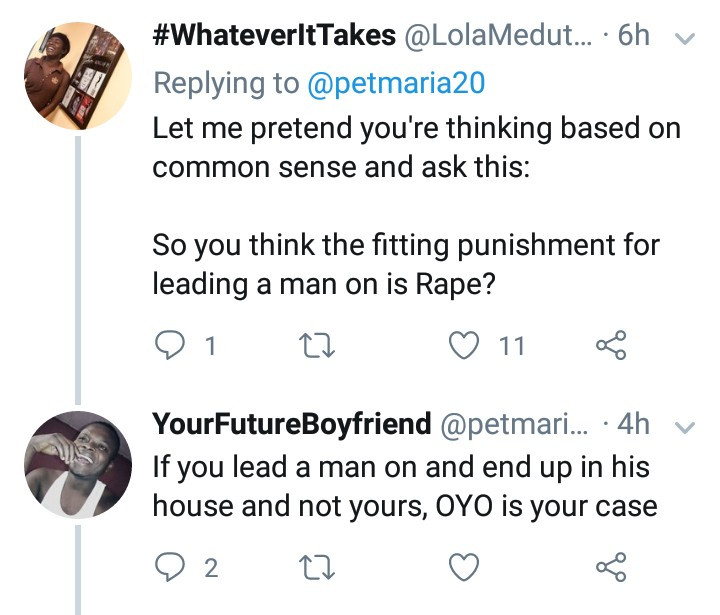Open #WhateverItTakes profile picture
Image resolution: width=720 pixels, height=615 pixels.
pos(78,76)
